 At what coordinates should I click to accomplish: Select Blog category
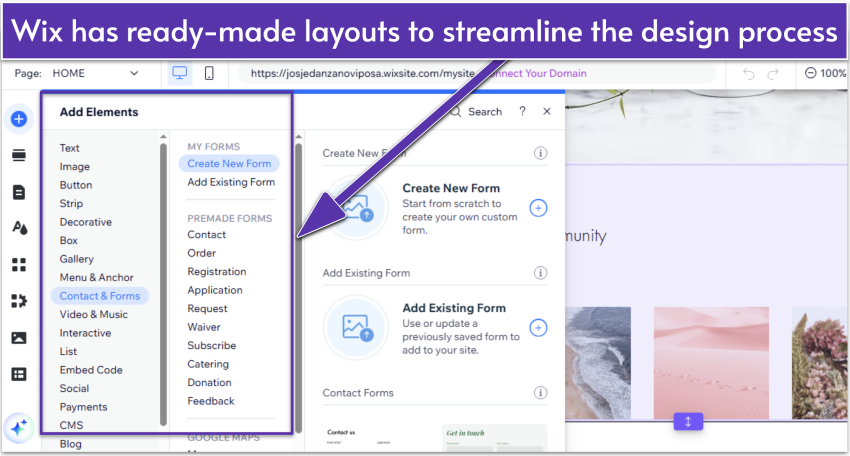tap(70, 444)
